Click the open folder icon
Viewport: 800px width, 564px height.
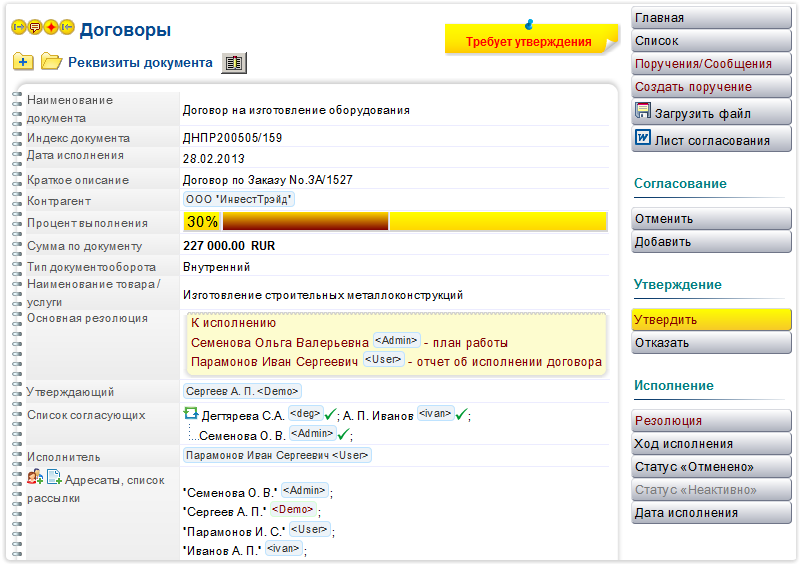click(x=51, y=62)
